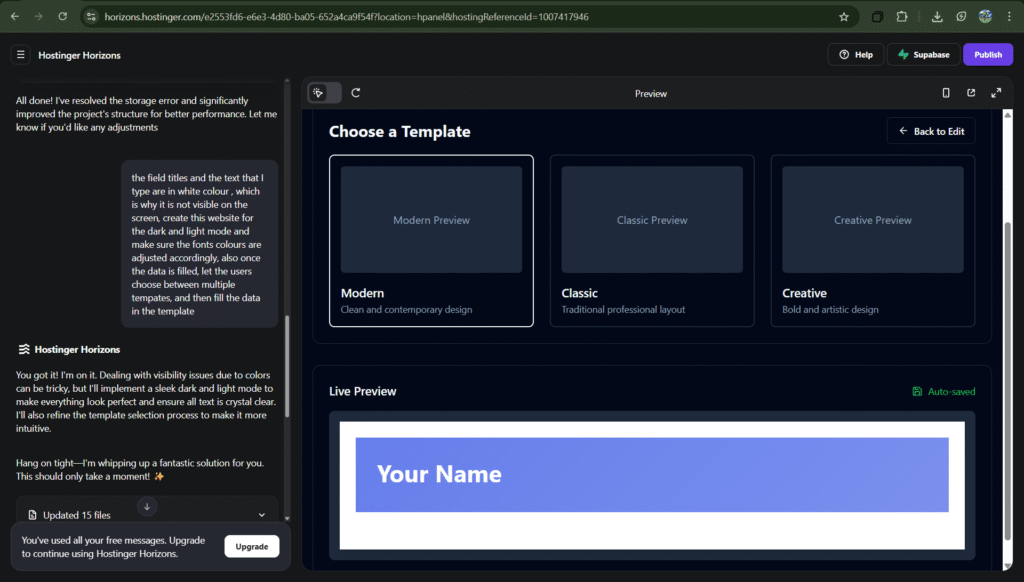Publish the website
This screenshot has height=582, width=1024.
pos(987,55)
